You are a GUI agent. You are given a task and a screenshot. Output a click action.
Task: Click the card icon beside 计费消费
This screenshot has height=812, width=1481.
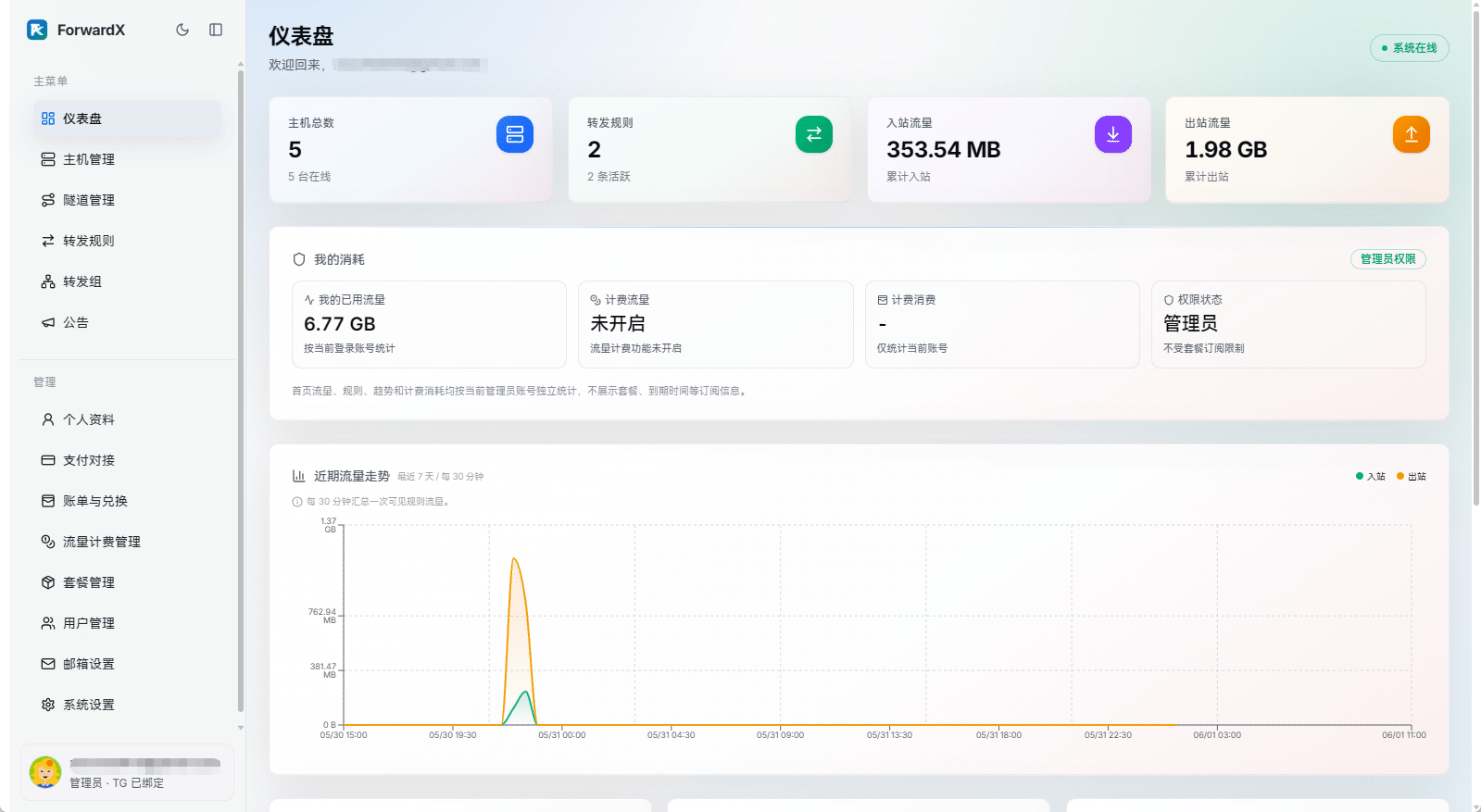(x=883, y=300)
